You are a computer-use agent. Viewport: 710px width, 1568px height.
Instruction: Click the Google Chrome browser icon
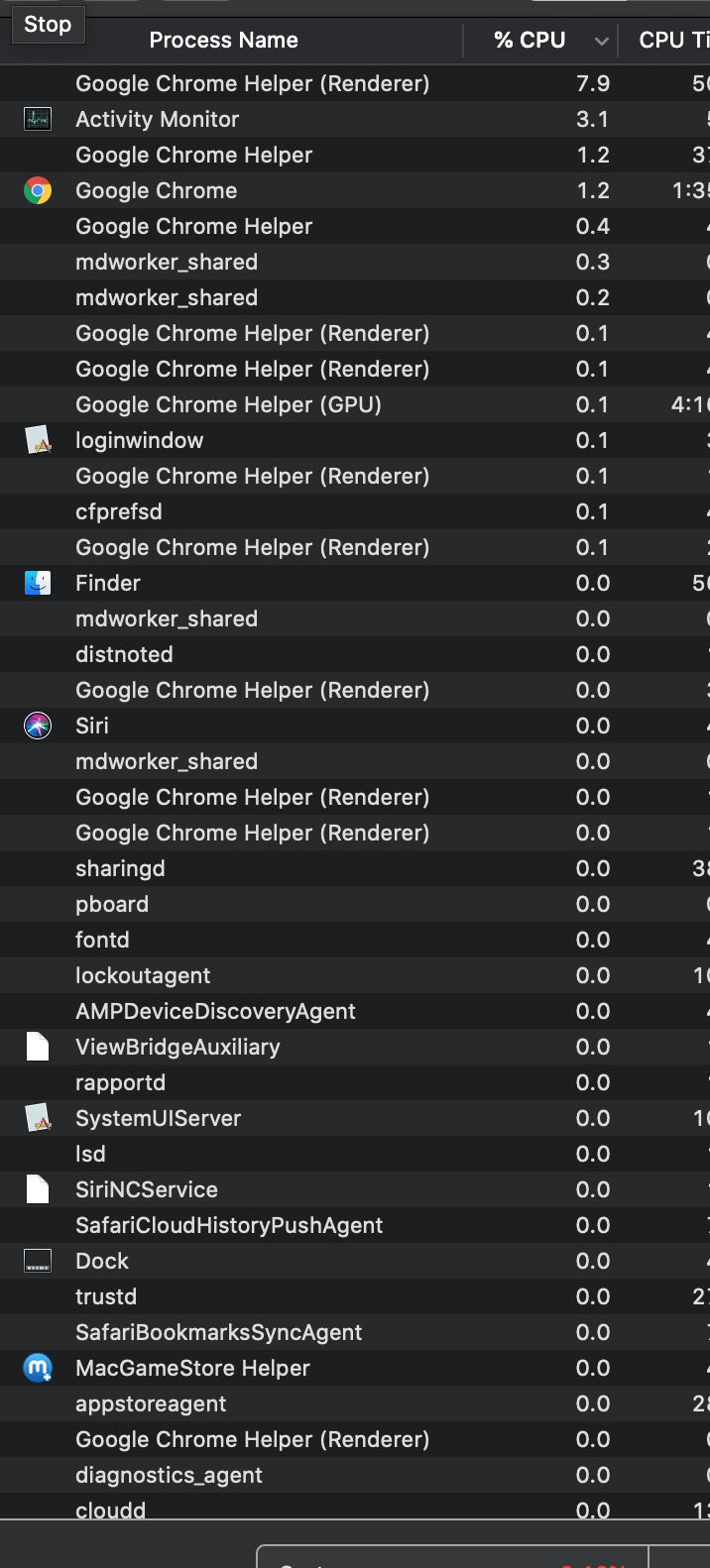[37, 190]
